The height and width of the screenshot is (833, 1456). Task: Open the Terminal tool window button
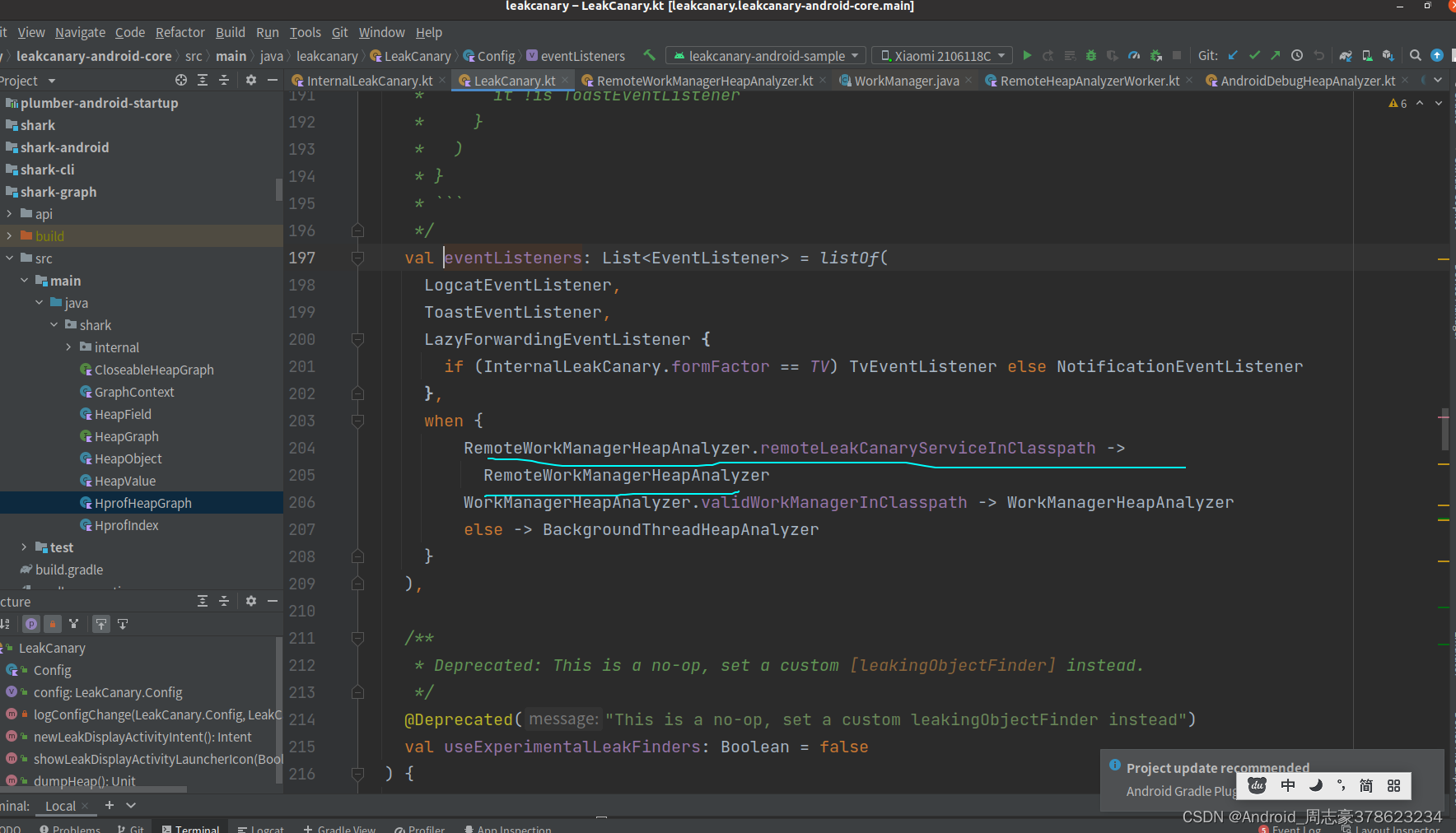click(x=191, y=828)
